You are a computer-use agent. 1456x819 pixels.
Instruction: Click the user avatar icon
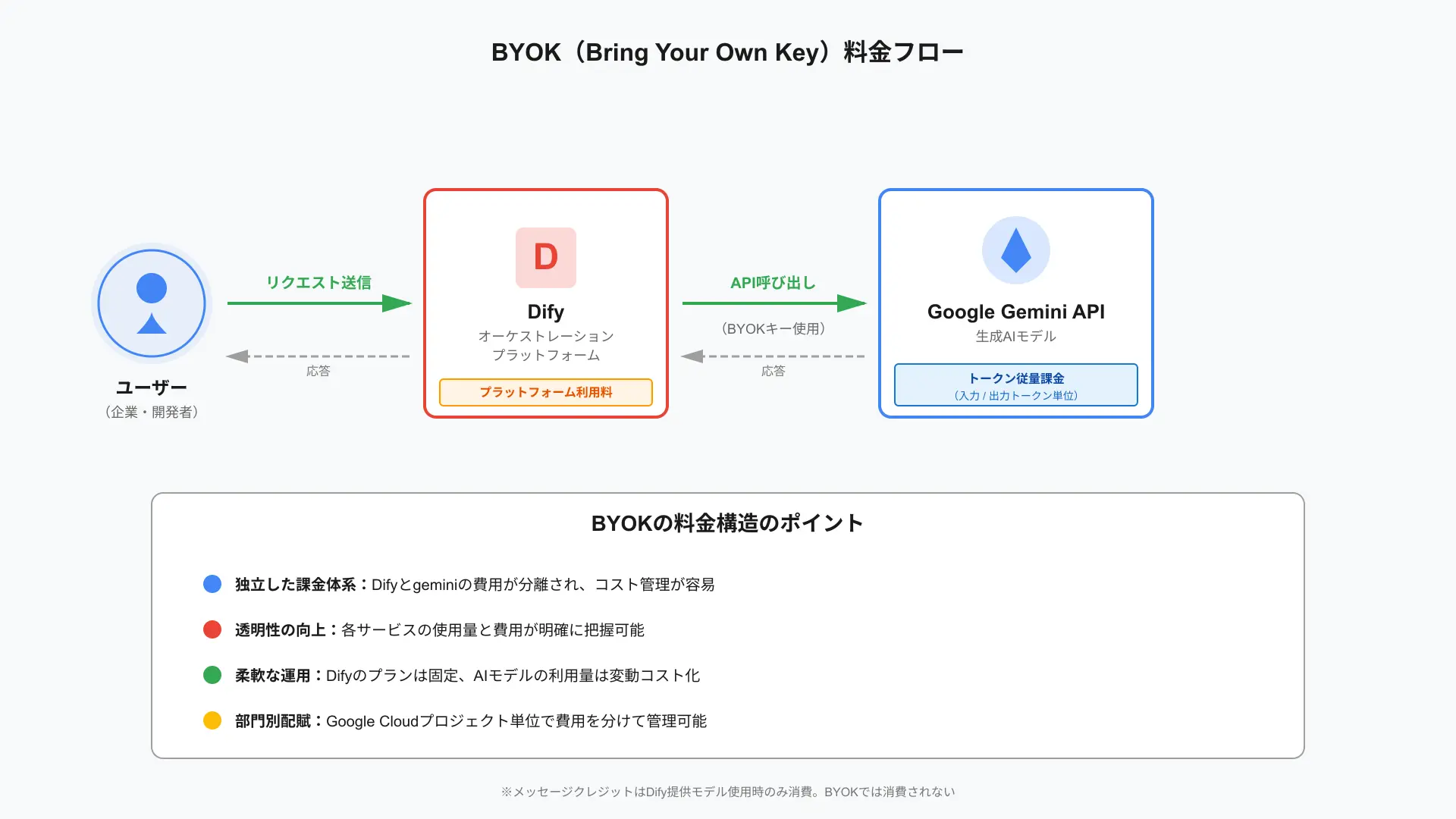click(x=152, y=303)
